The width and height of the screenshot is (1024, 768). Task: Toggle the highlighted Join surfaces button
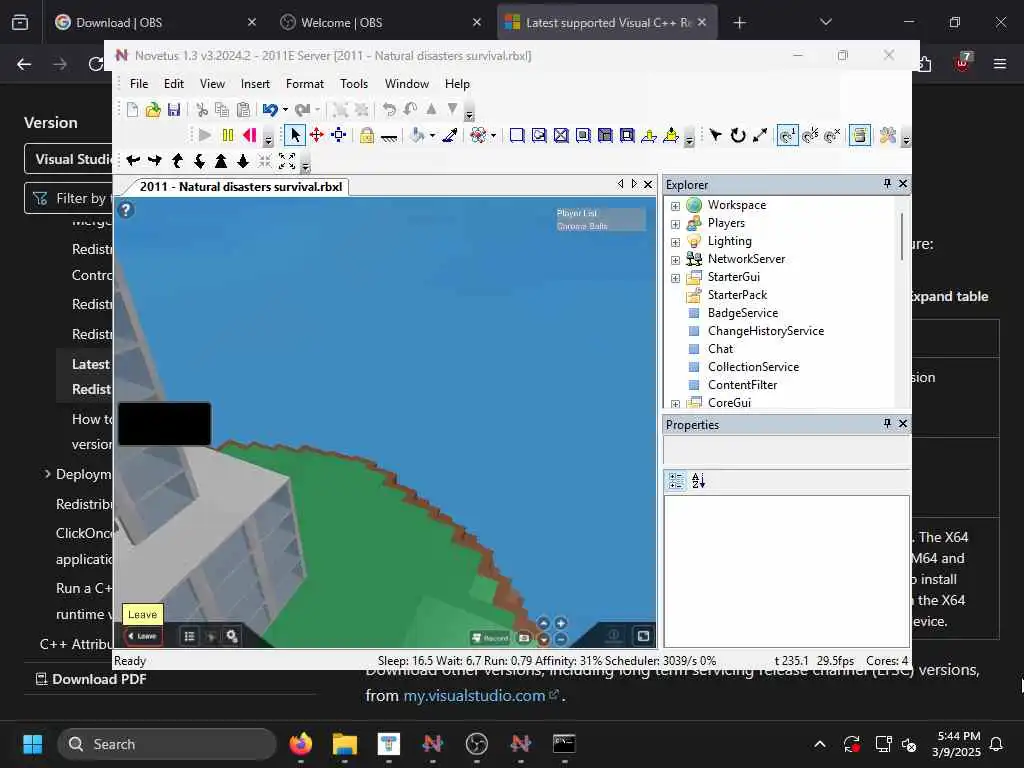860,135
